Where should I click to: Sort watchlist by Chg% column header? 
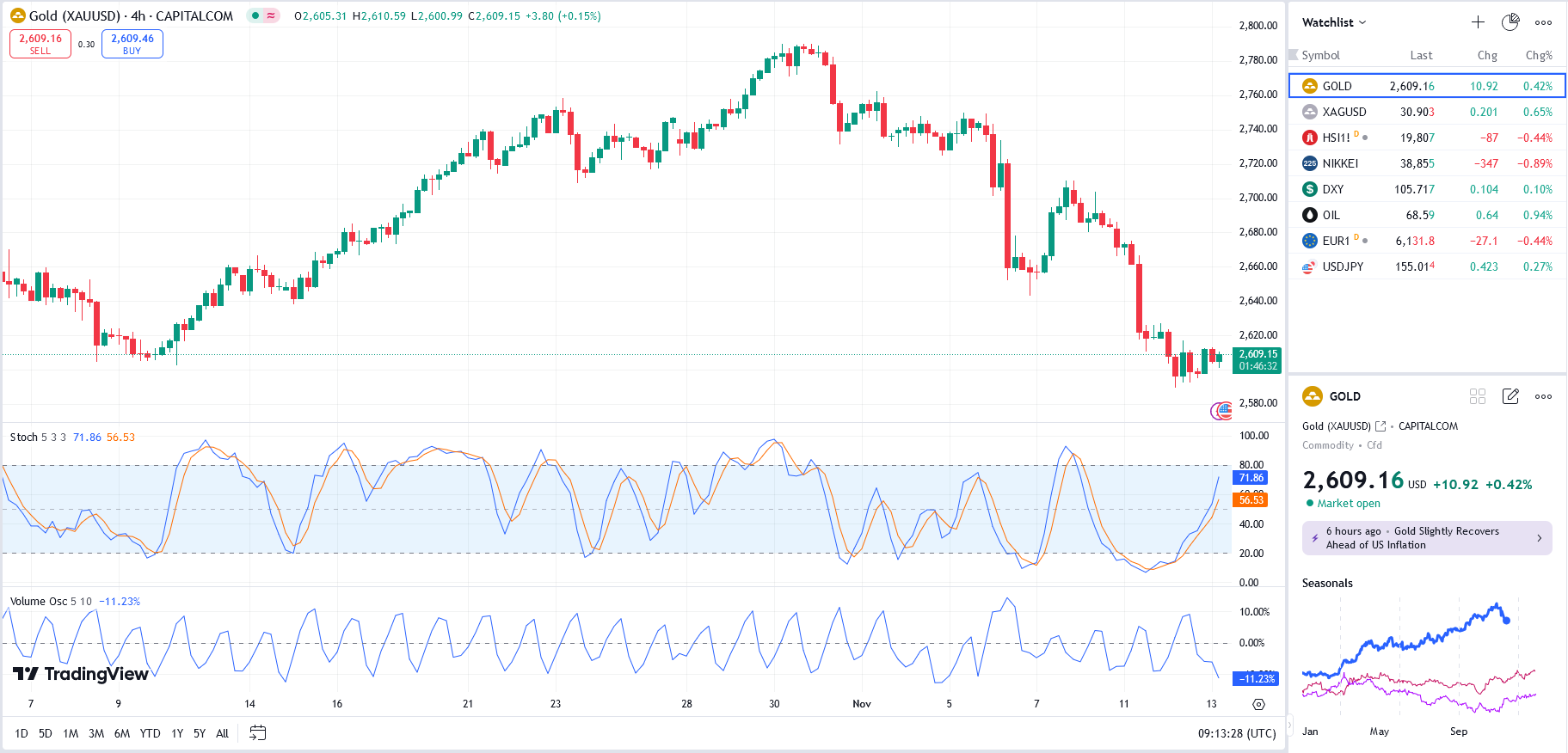pyautogui.click(x=1538, y=55)
